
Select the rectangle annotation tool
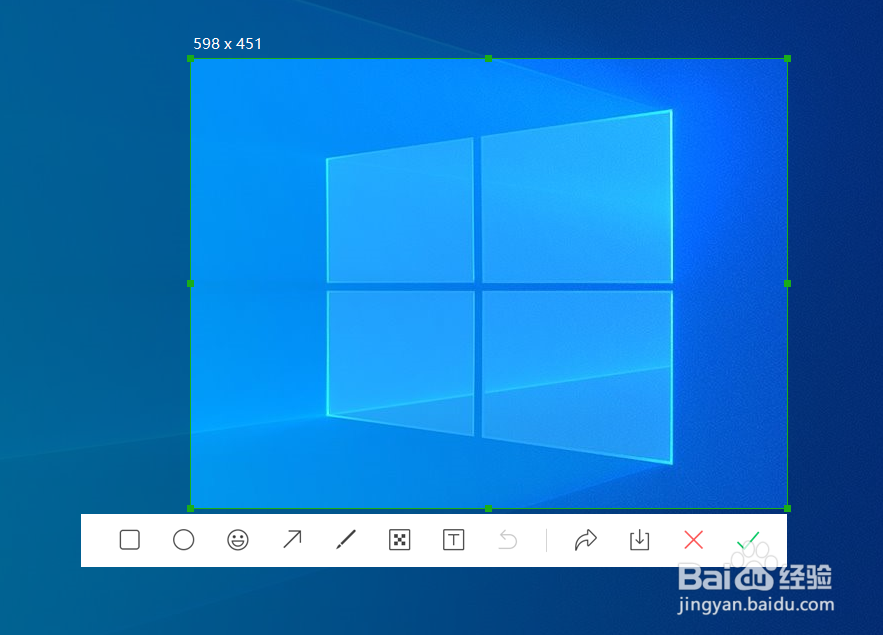click(x=130, y=540)
